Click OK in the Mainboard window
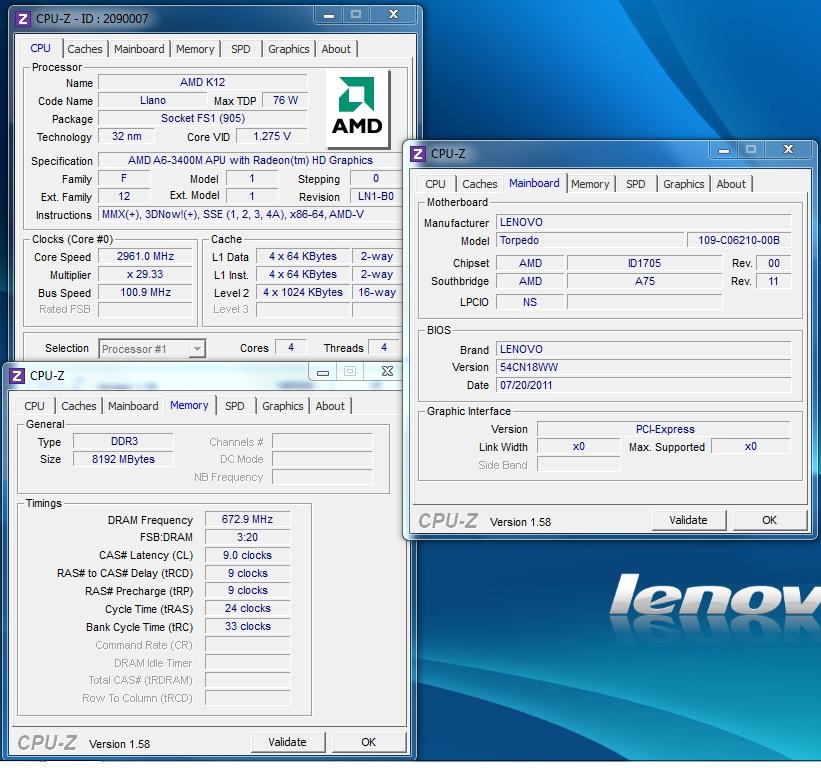 tap(769, 520)
